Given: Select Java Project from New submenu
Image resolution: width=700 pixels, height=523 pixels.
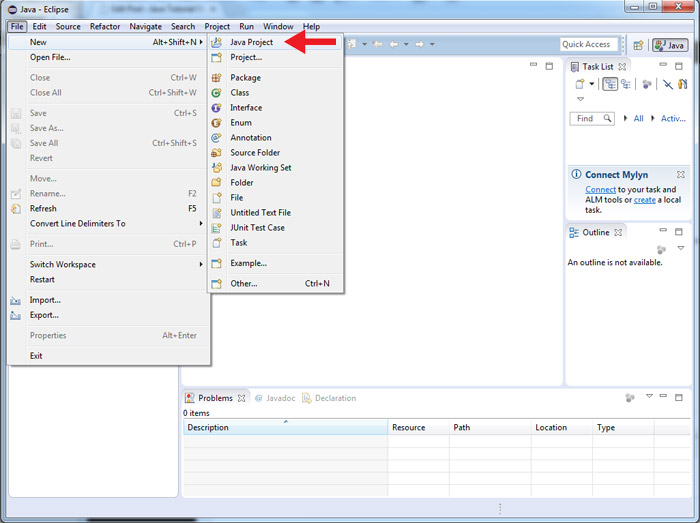Looking at the screenshot, I should coord(275,42).
